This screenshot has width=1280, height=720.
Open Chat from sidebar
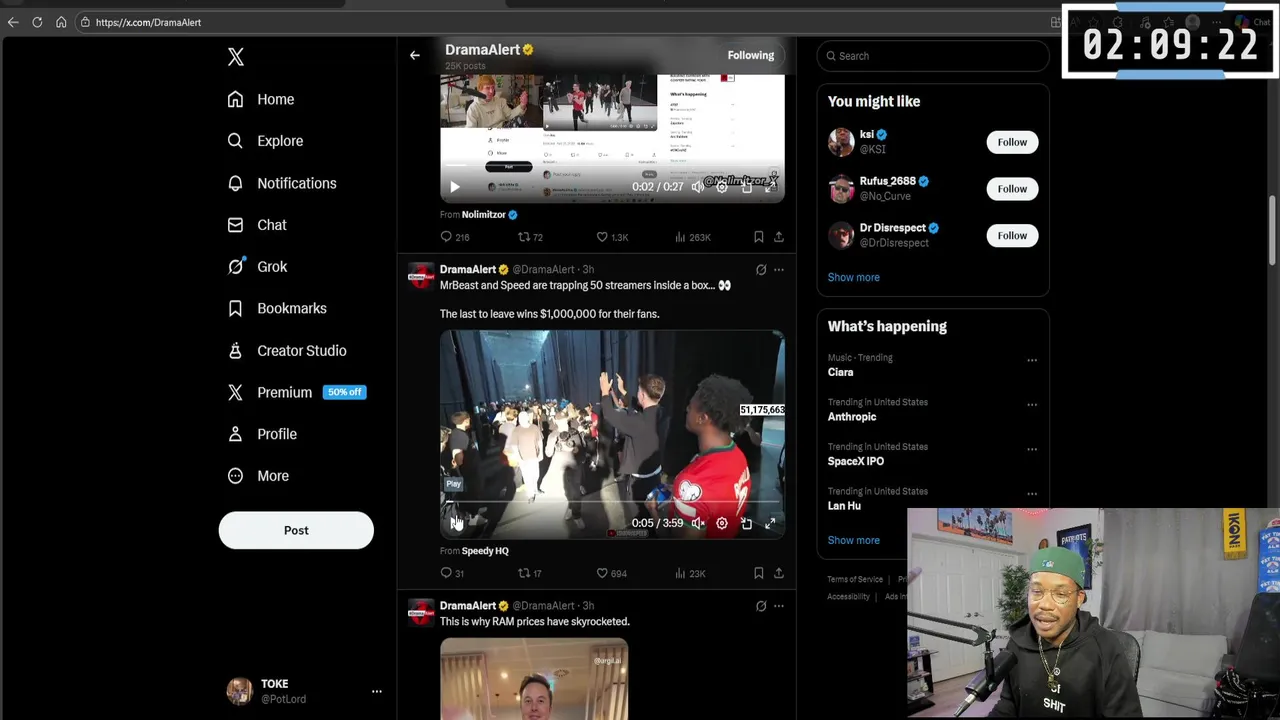[257, 225]
